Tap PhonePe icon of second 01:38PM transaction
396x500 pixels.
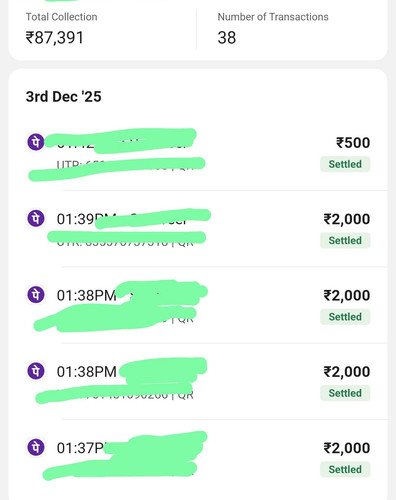coord(36,371)
